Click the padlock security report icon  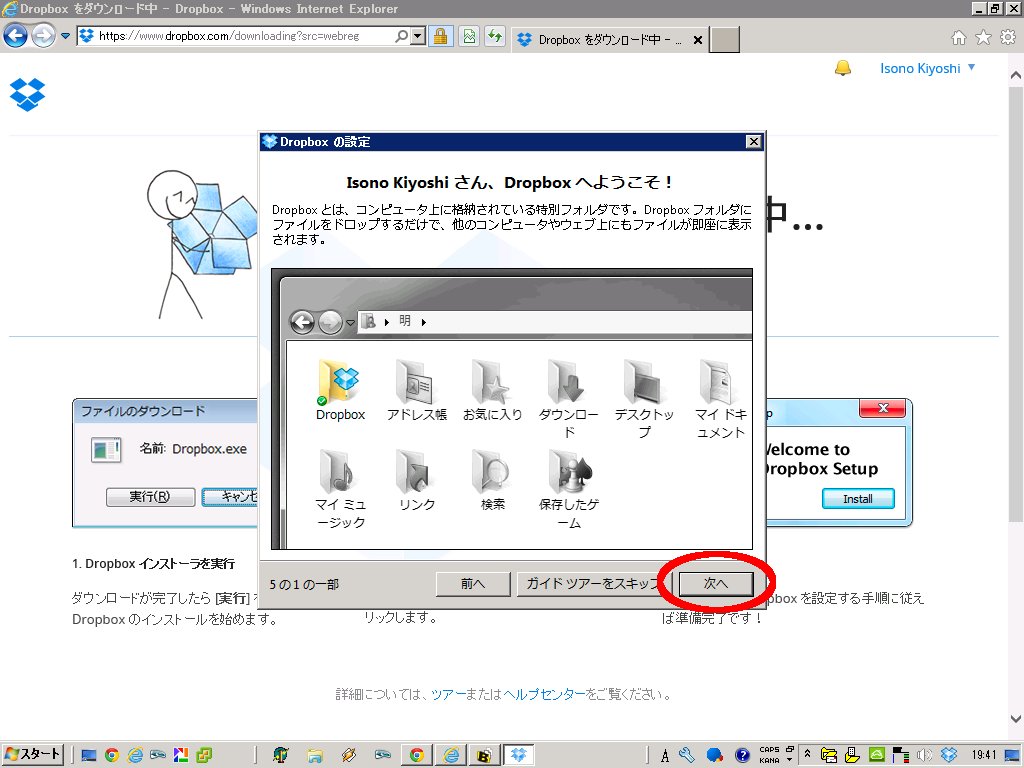click(x=441, y=36)
